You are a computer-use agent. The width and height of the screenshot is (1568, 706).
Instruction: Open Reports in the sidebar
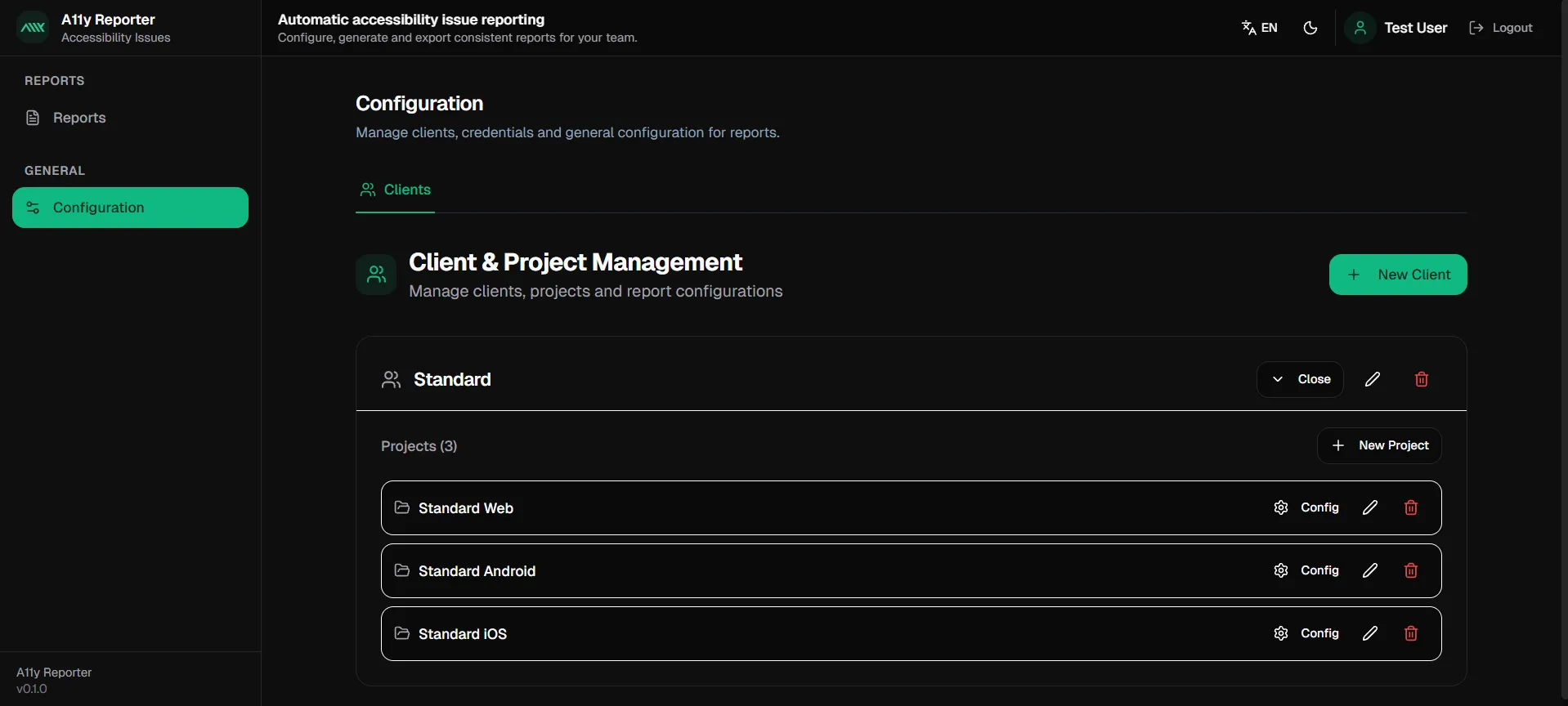click(79, 118)
